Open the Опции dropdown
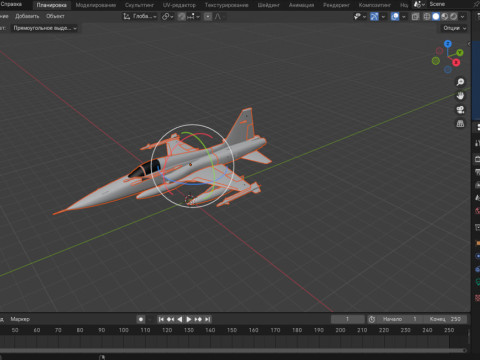Viewport: 480px width, 360px height. (454, 28)
